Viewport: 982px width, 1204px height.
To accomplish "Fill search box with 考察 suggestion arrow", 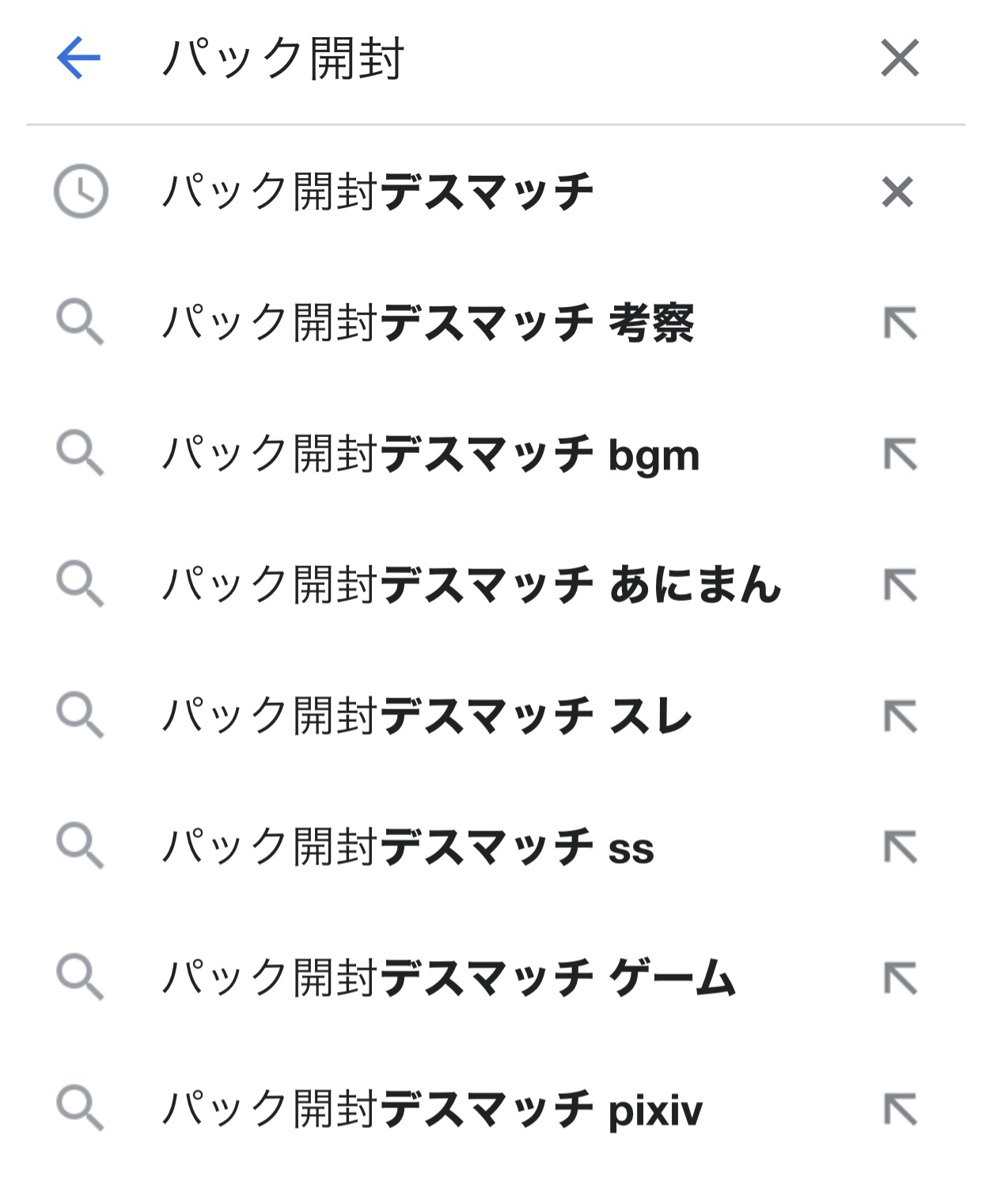I will 900,323.
